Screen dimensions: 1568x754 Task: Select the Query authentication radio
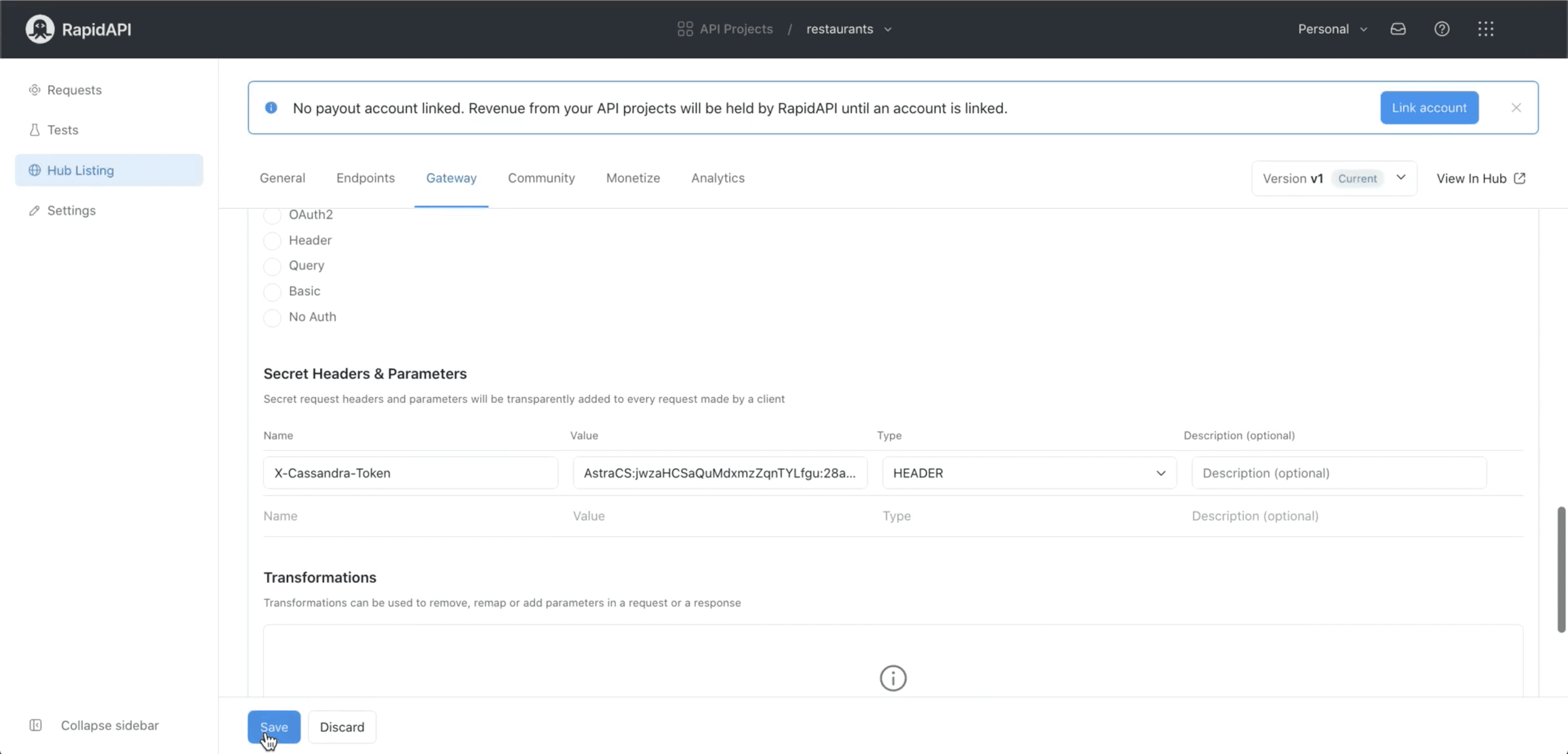click(272, 266)
